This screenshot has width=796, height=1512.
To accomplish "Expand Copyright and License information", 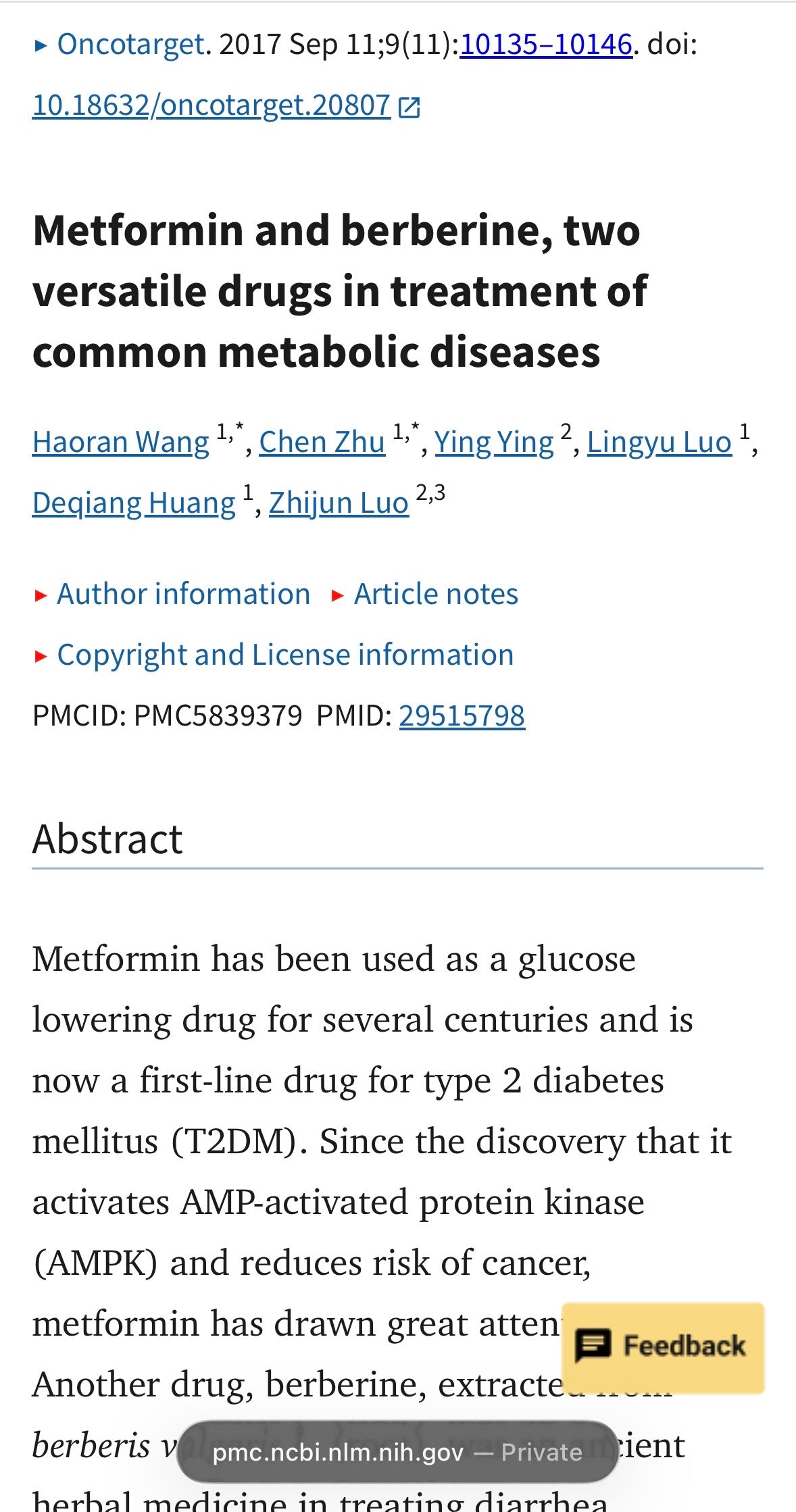I will tap(285, 655).
